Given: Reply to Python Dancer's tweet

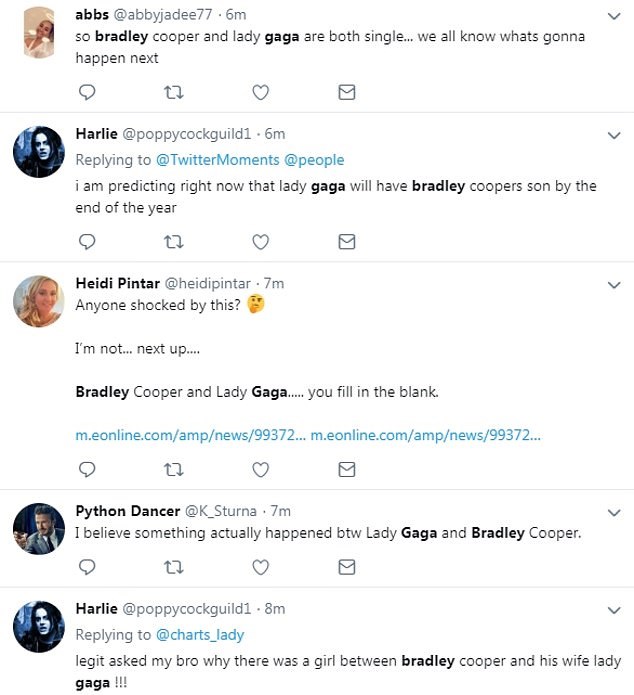Looking at the screenshot, I should point(87,567).
